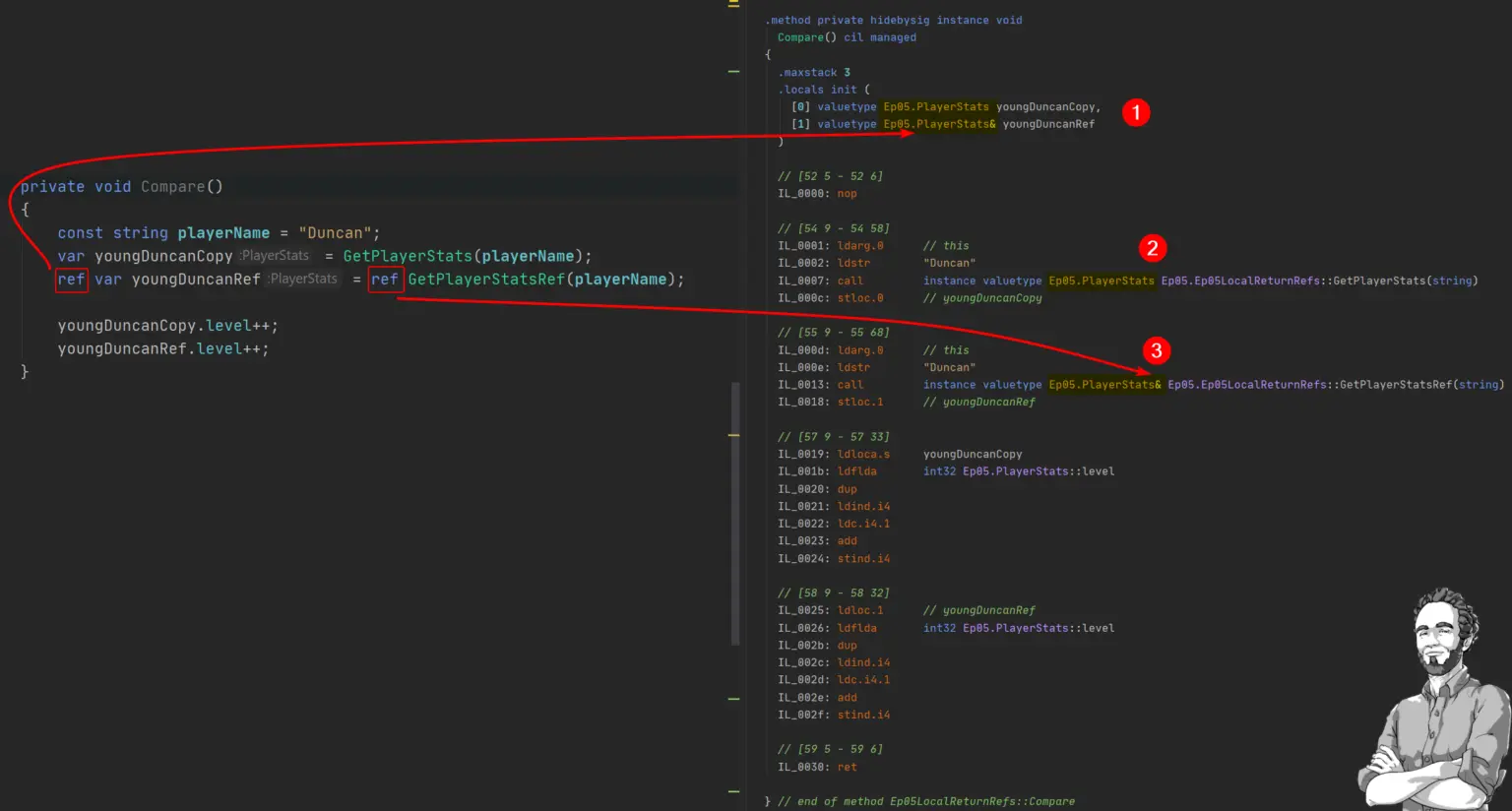
Task: Click the // youngDuncanRef comment at IL_0018
Action: [x=979, y=402]
